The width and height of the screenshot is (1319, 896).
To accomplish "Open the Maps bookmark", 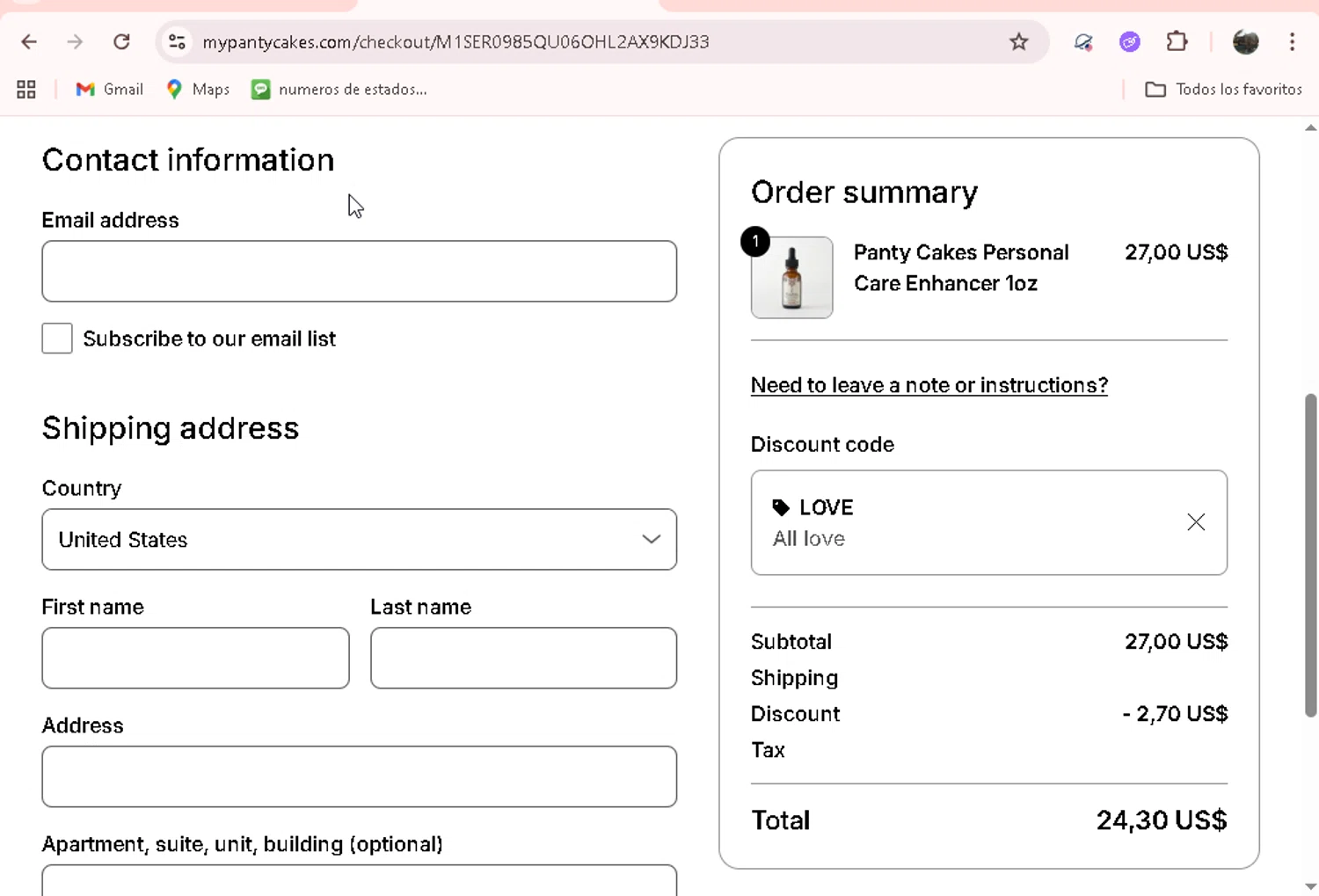I will pos(198,89).
